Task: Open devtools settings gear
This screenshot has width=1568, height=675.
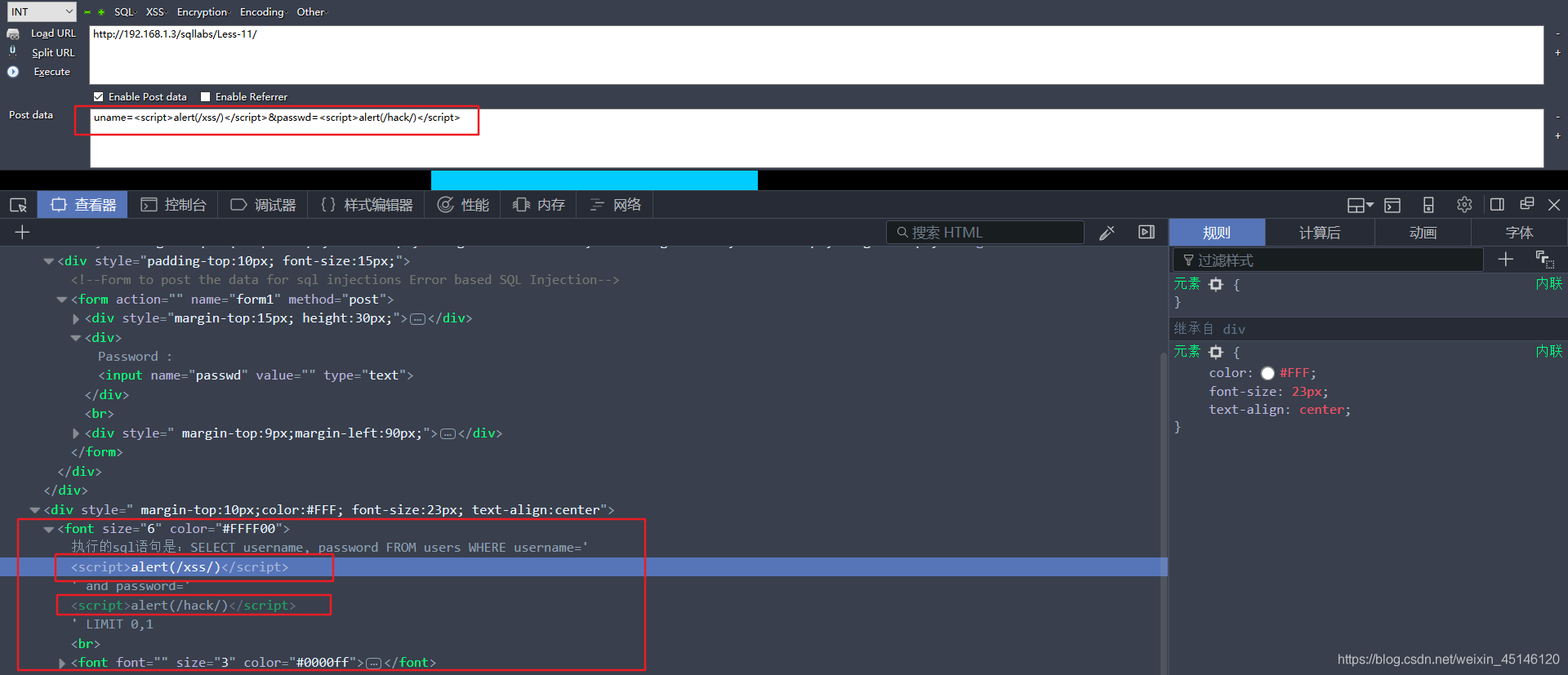Action: 1464,205
